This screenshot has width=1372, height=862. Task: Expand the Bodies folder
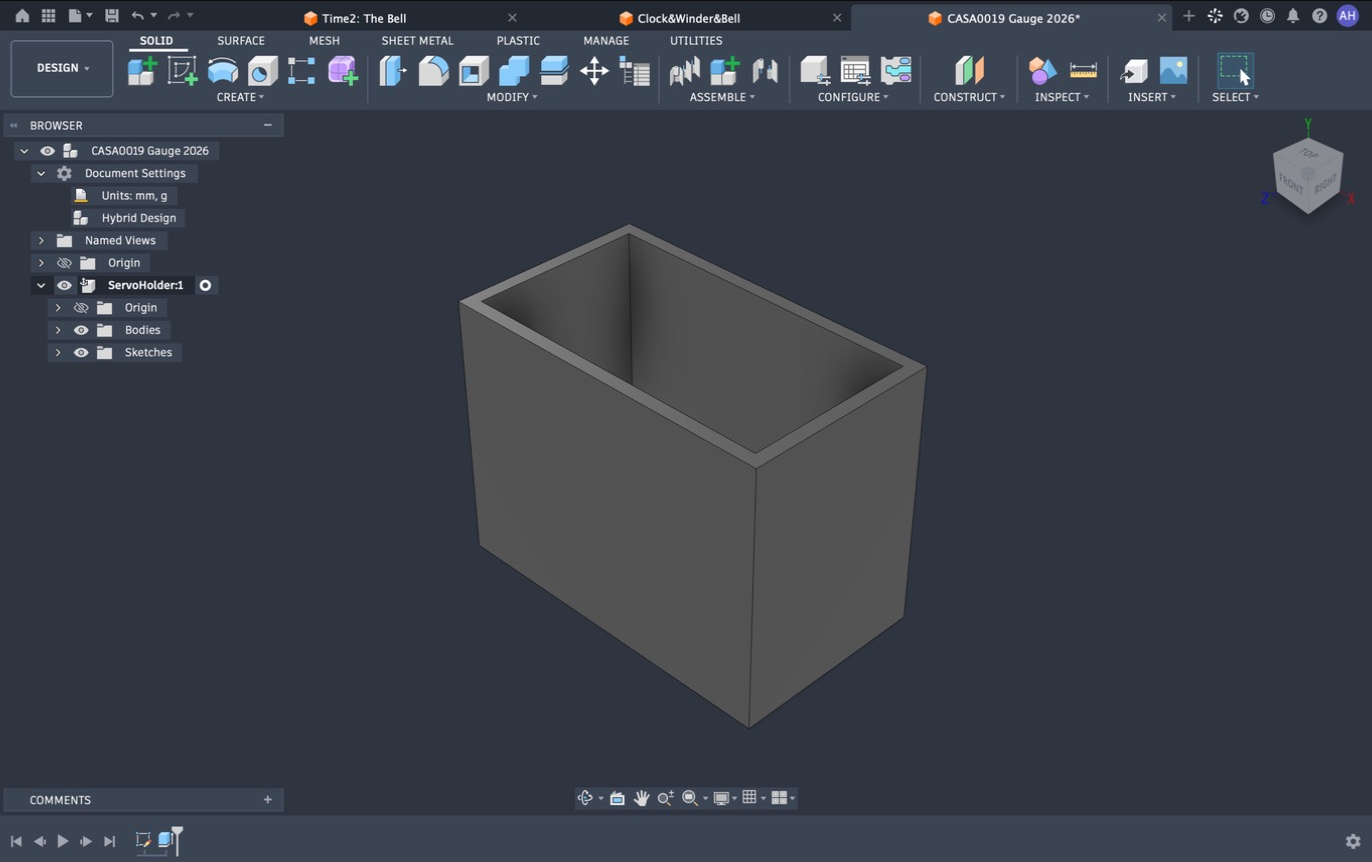[x=58, y=330]
